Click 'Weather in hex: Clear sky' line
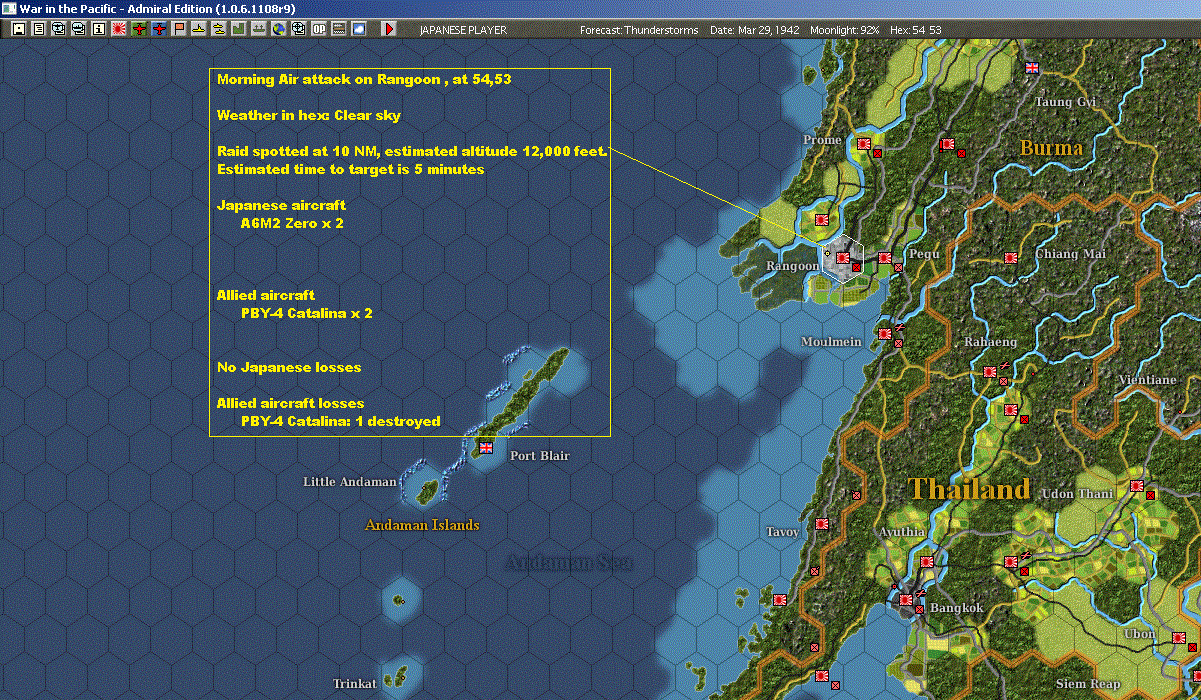The height and width of the screenshot is (700, 1201). tap(309, 115)
